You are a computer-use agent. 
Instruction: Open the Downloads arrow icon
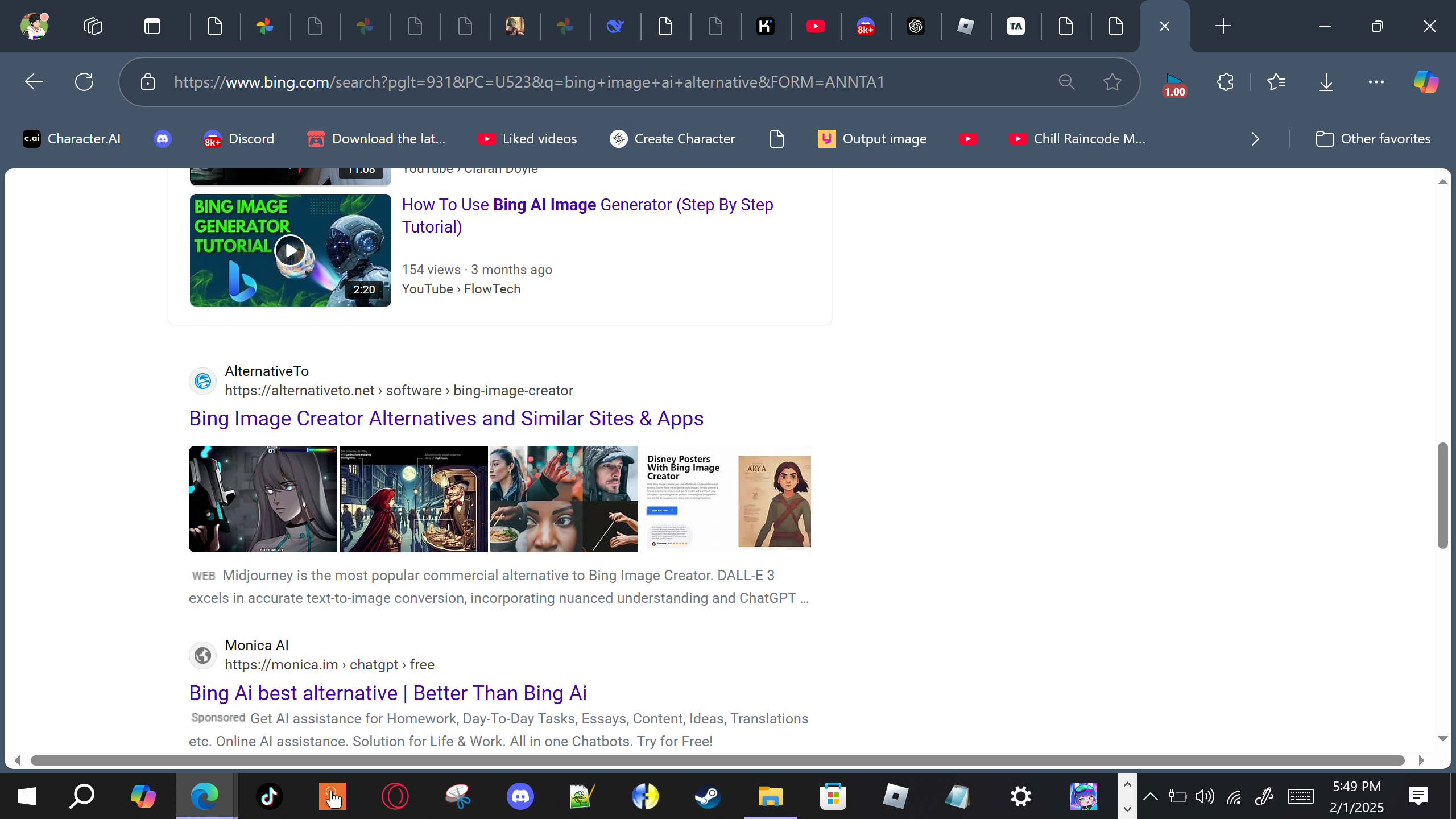[1326, 82]
